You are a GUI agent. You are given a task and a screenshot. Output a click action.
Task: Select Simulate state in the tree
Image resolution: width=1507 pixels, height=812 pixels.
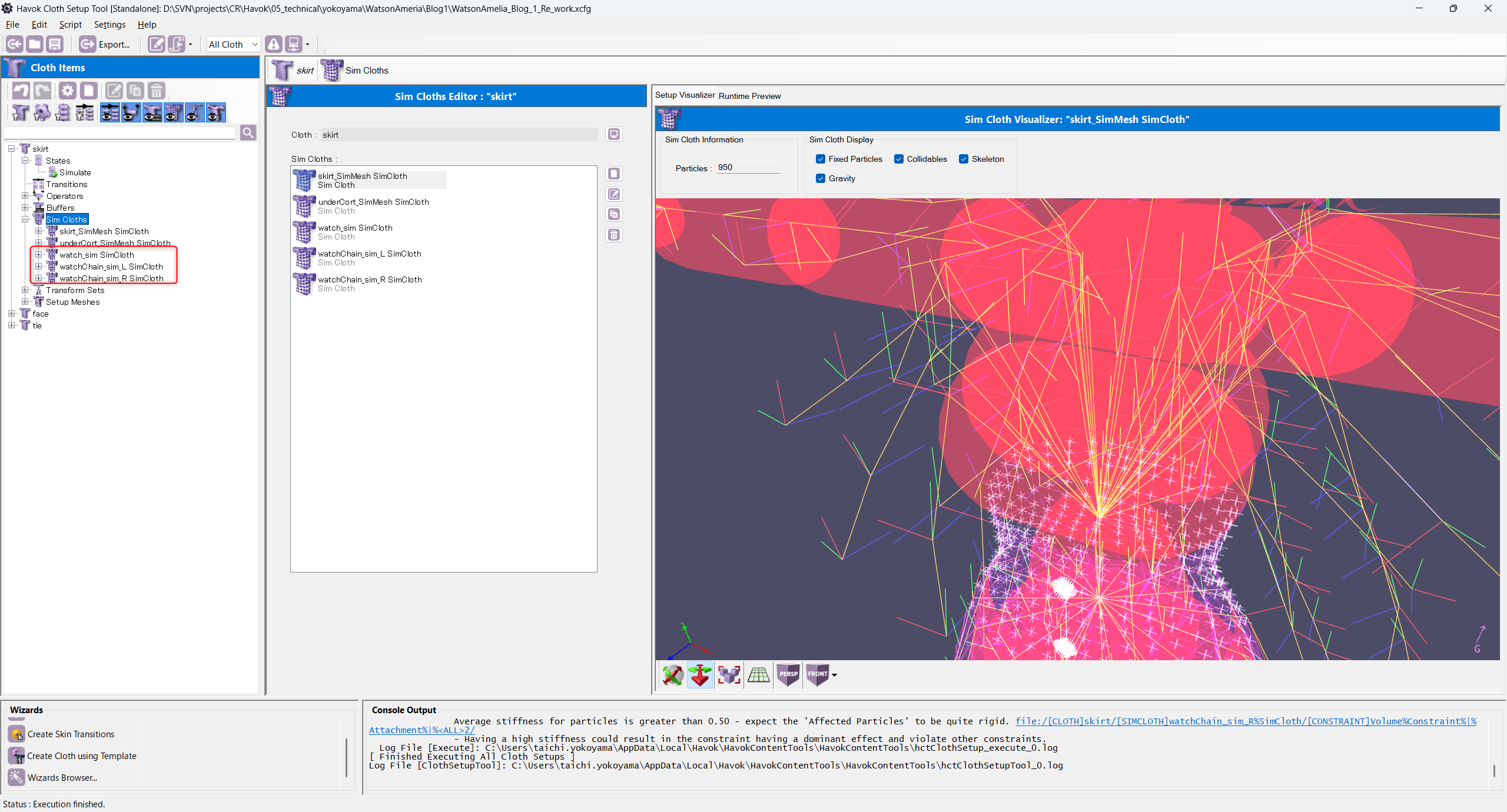75,172
